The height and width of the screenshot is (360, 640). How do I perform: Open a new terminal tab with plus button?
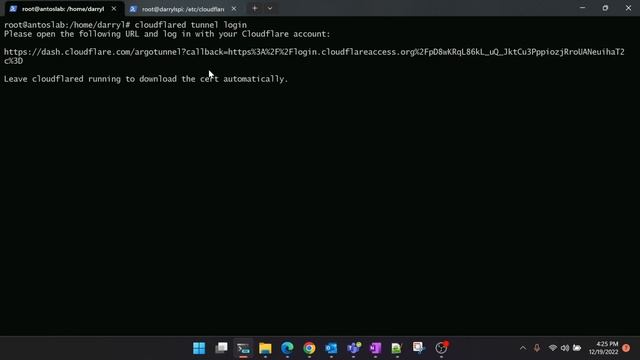[x=255, y=8]
